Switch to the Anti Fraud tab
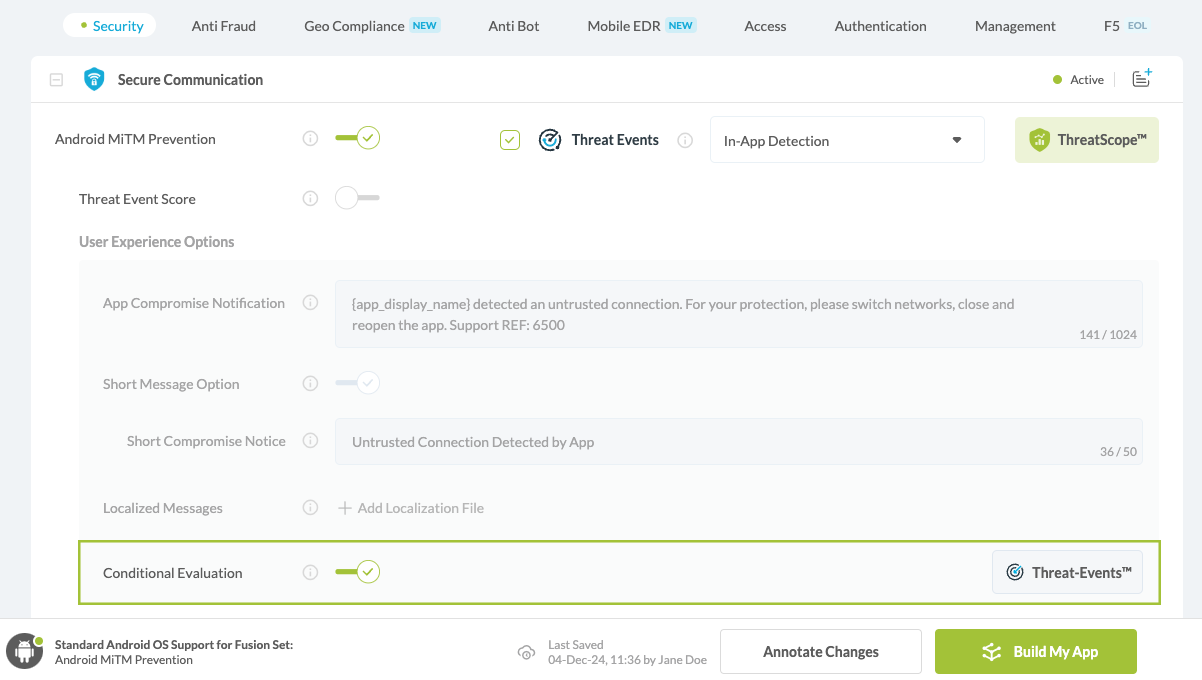Viewport: 1202px width, 680px height. pyautogui.click(x=223, y=26)
